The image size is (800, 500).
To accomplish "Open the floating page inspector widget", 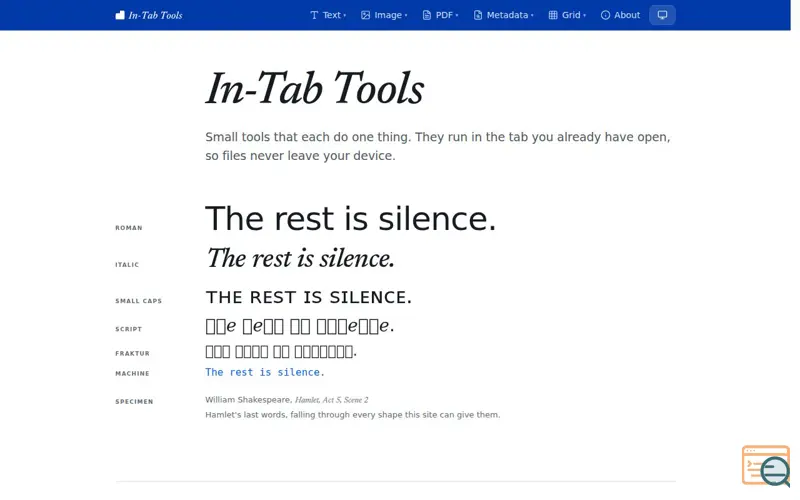I will tap(766, 465).
